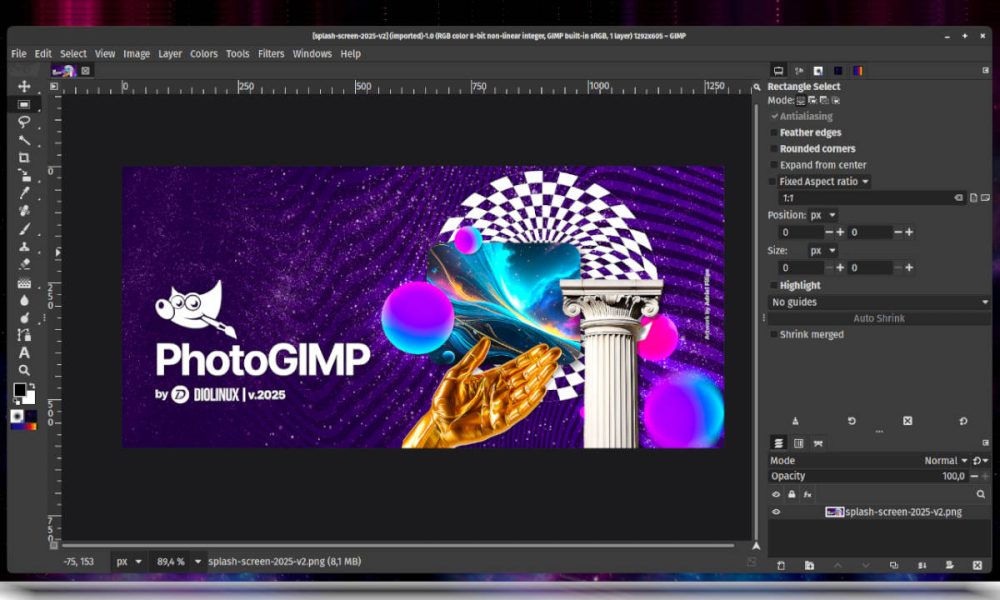
Task: Open Position unit px dropdown
Action: click(823, 216)
